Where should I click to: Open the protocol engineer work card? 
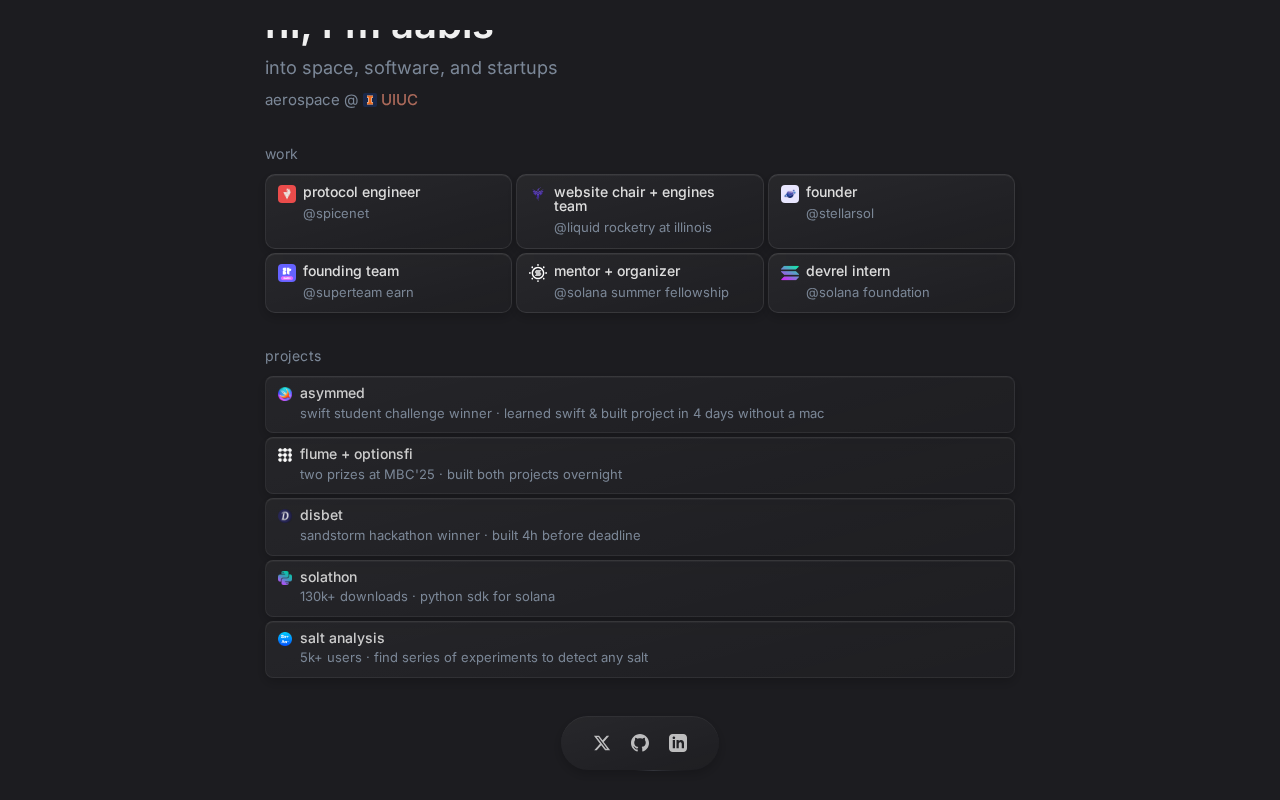pyautogui.click(x=388, y=211)
